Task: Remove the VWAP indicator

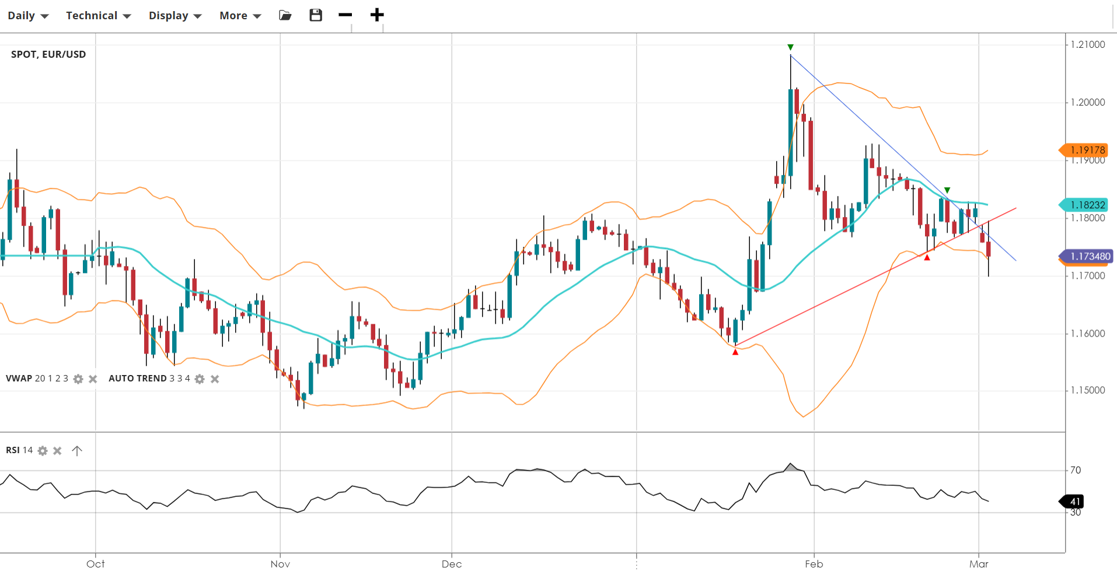Action: pos(93,379)
